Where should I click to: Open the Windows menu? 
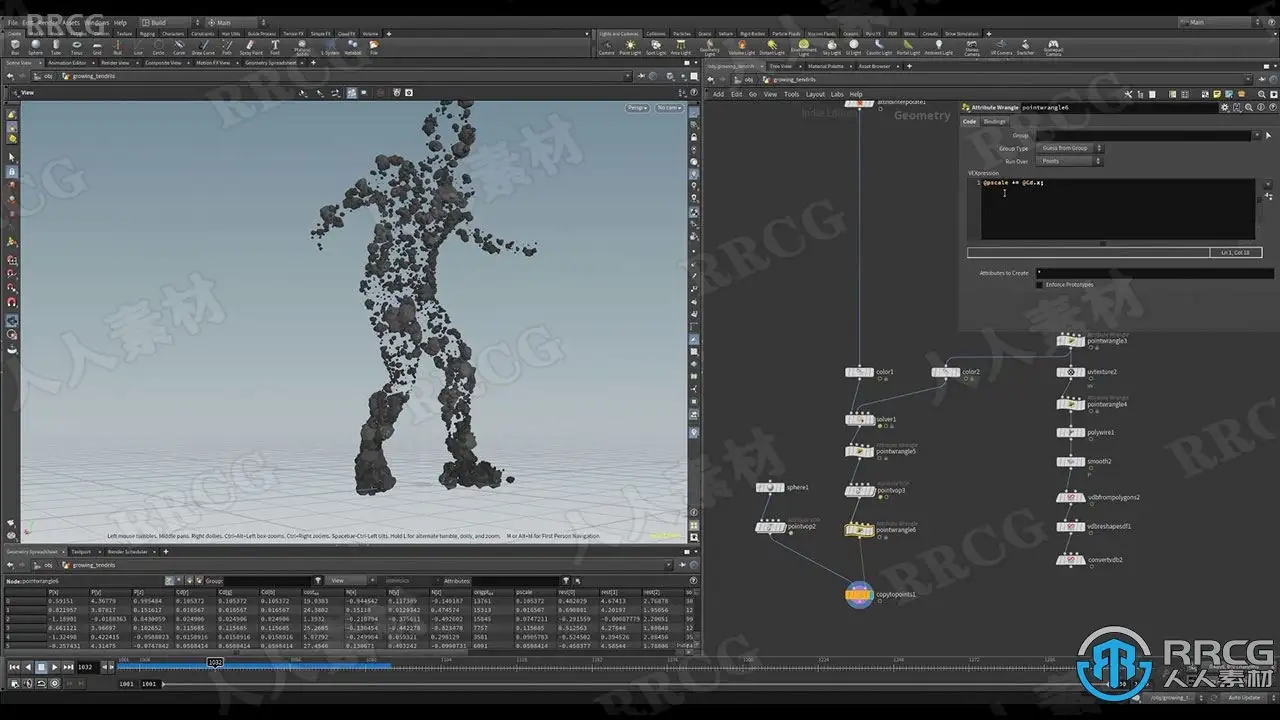pyautogui.click(x=96, y=22)
